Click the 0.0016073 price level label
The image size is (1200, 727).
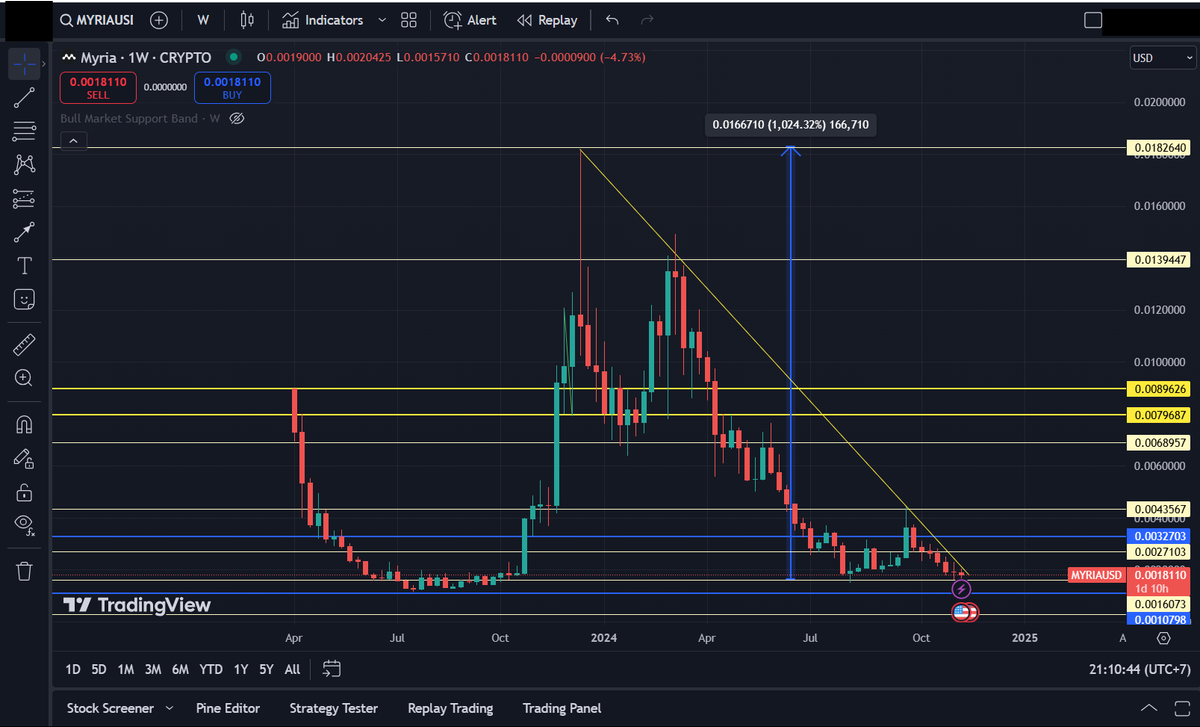[x=1158, y=604]
